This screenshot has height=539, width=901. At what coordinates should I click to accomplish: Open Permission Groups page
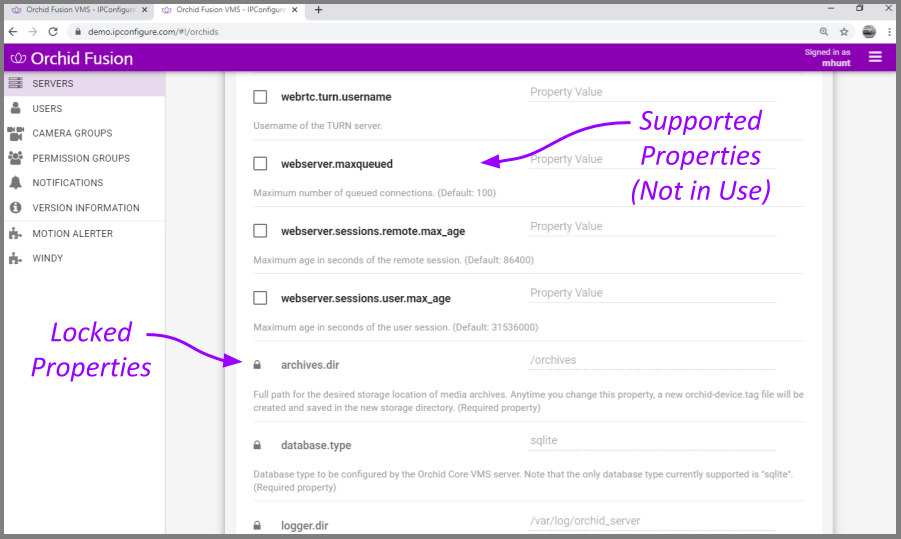pos(84,158)
